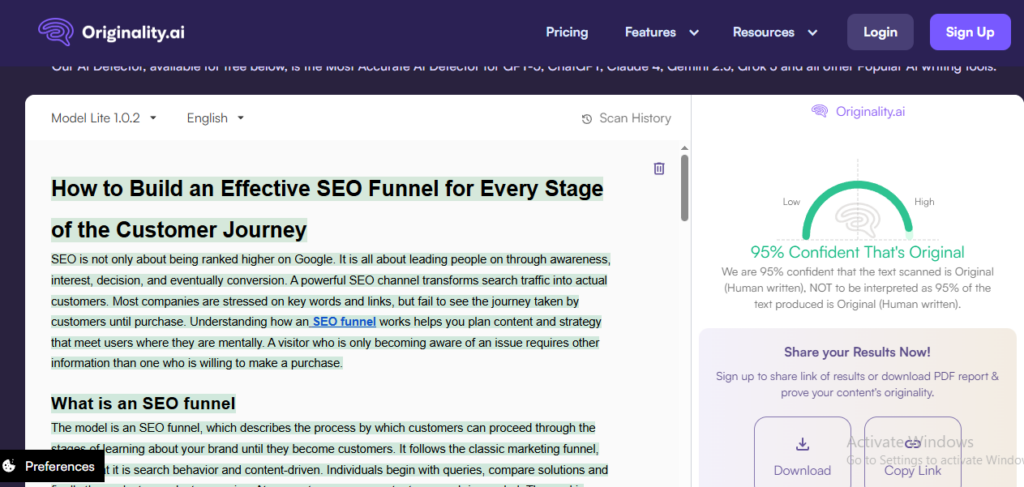
Task: Open the Scan History label
Action: [x=634, y=118]
